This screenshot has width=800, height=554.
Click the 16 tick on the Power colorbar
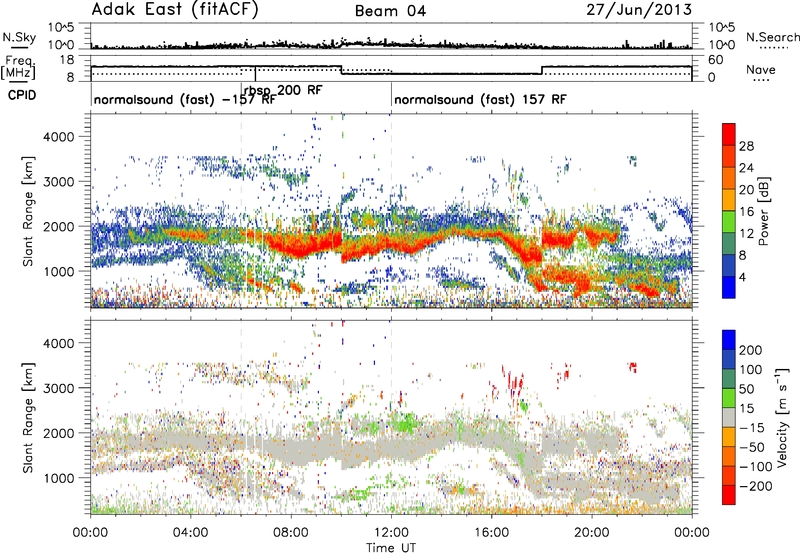(x=746, y=212)
